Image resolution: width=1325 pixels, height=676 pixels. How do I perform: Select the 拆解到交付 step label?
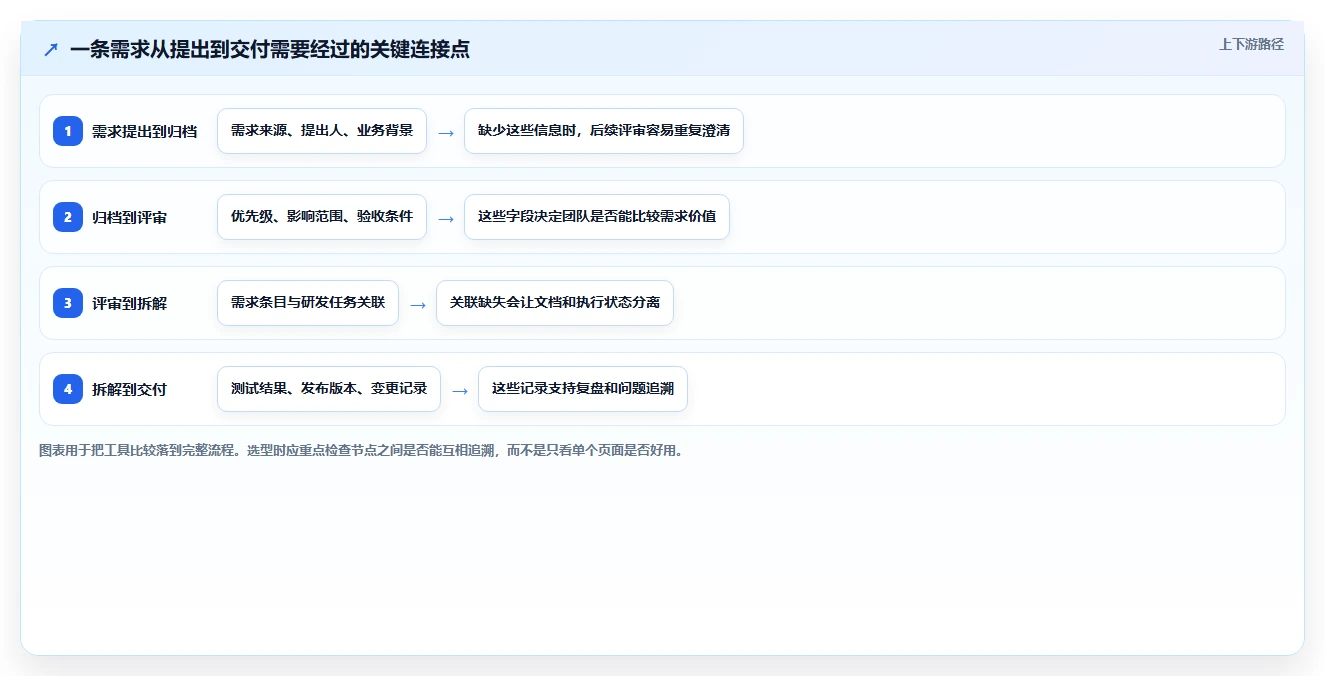(x=129, y=389)
